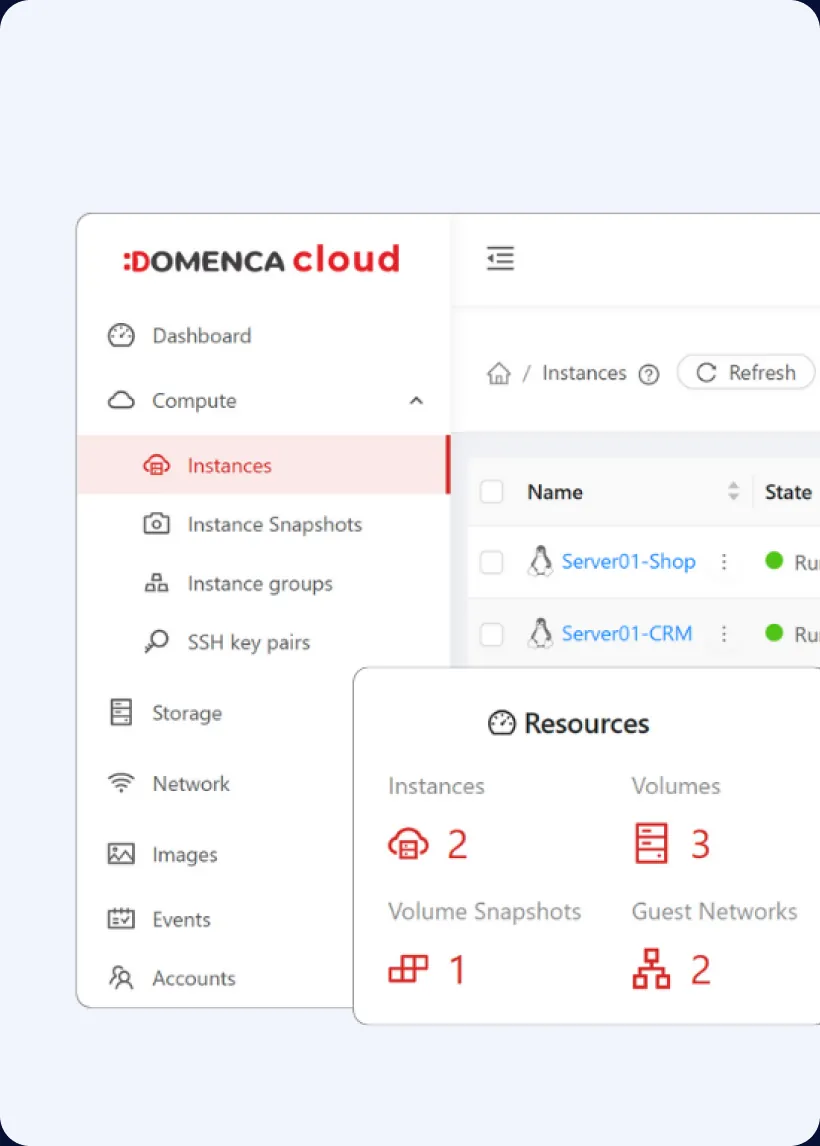Click the Linux penguin icon for Server01-CRM
The image size is (820, 1146).
point(540,633)
